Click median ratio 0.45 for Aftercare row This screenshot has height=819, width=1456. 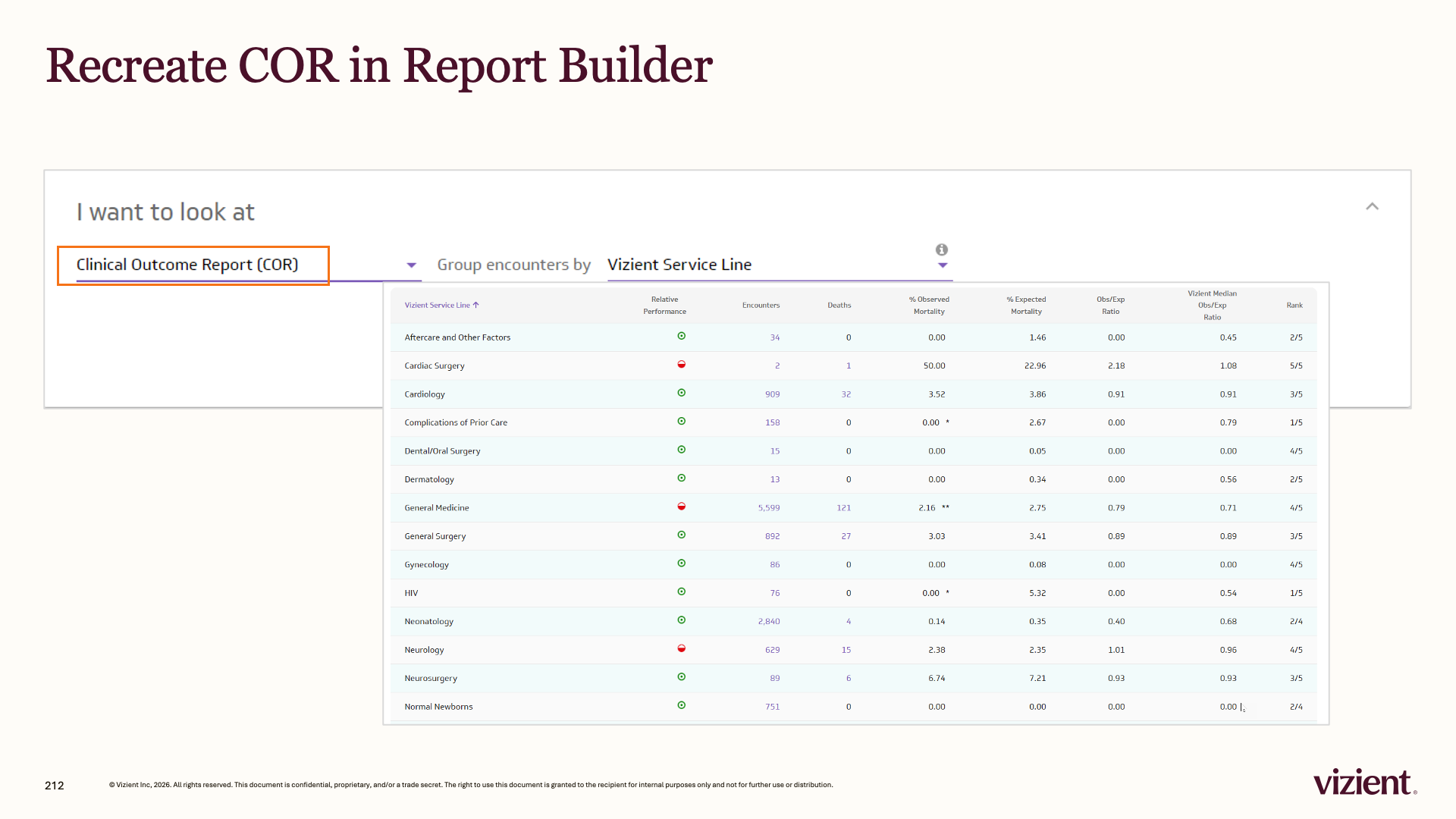click(1228, 337)
